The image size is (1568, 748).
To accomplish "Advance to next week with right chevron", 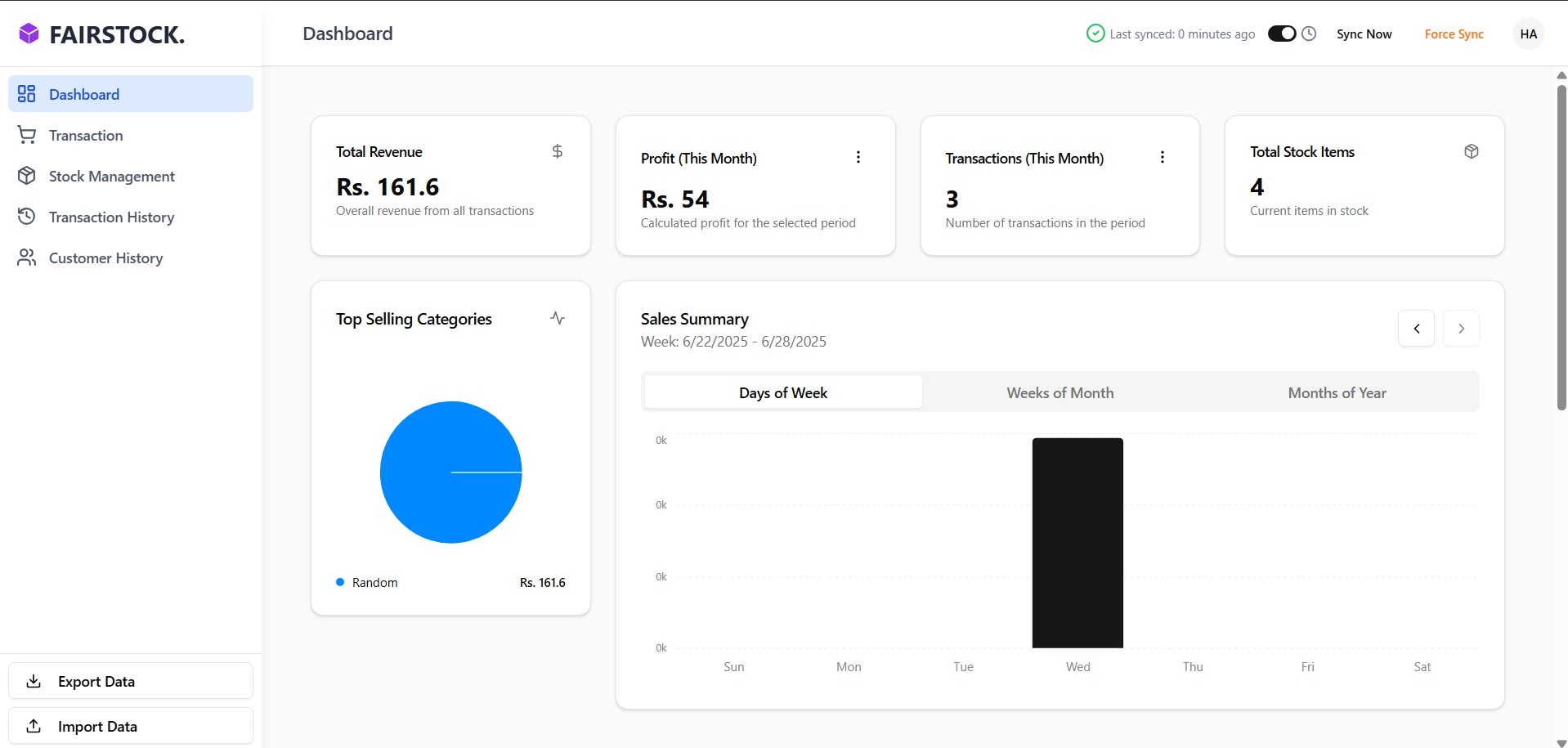I will (1462, 328).
